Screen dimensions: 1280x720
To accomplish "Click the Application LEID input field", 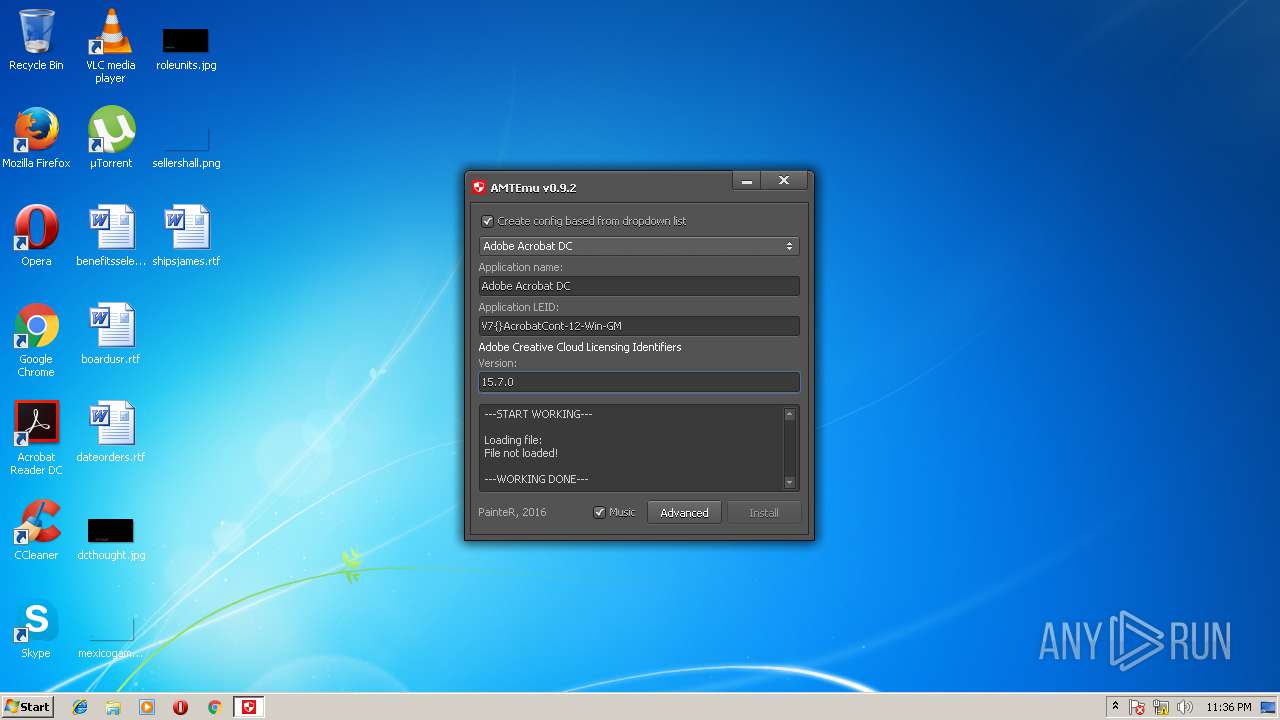I will click(638, 326).
